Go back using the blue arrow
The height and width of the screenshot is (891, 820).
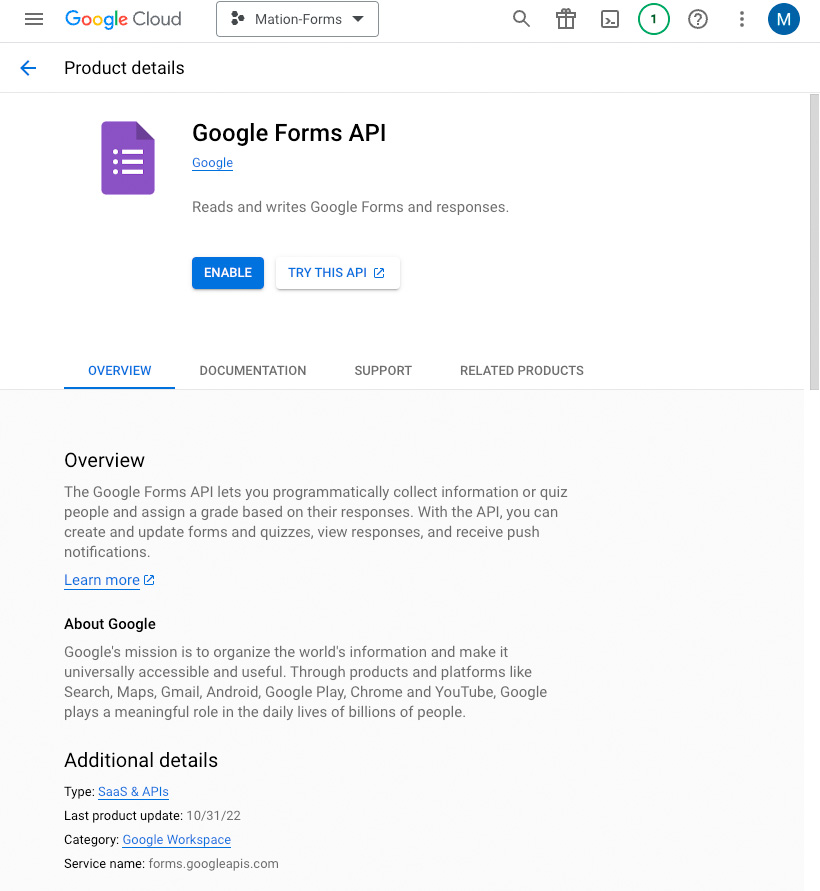(x=28, y=68)
